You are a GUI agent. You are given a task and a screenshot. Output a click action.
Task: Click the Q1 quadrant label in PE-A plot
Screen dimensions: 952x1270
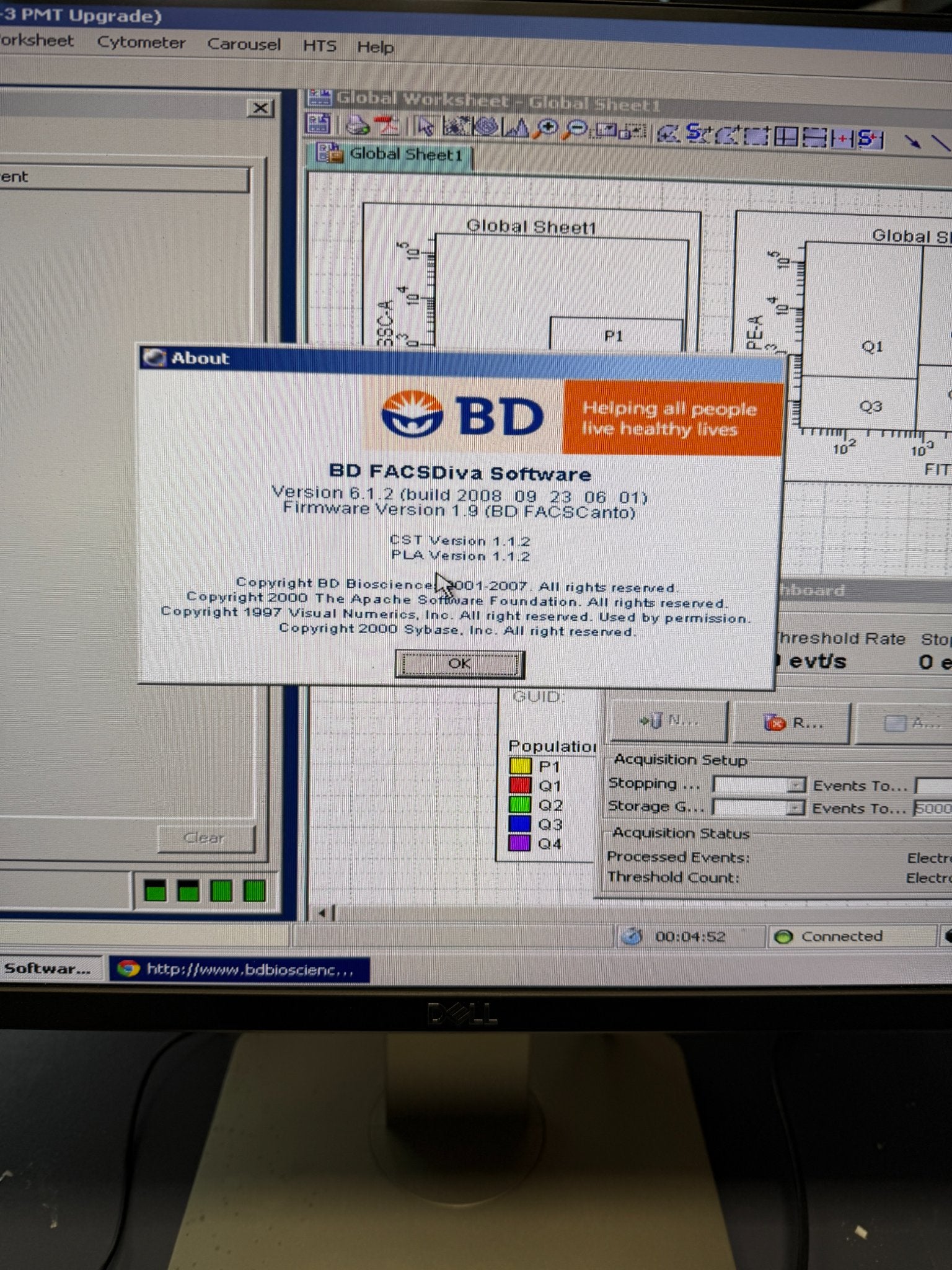coord(872,346)
